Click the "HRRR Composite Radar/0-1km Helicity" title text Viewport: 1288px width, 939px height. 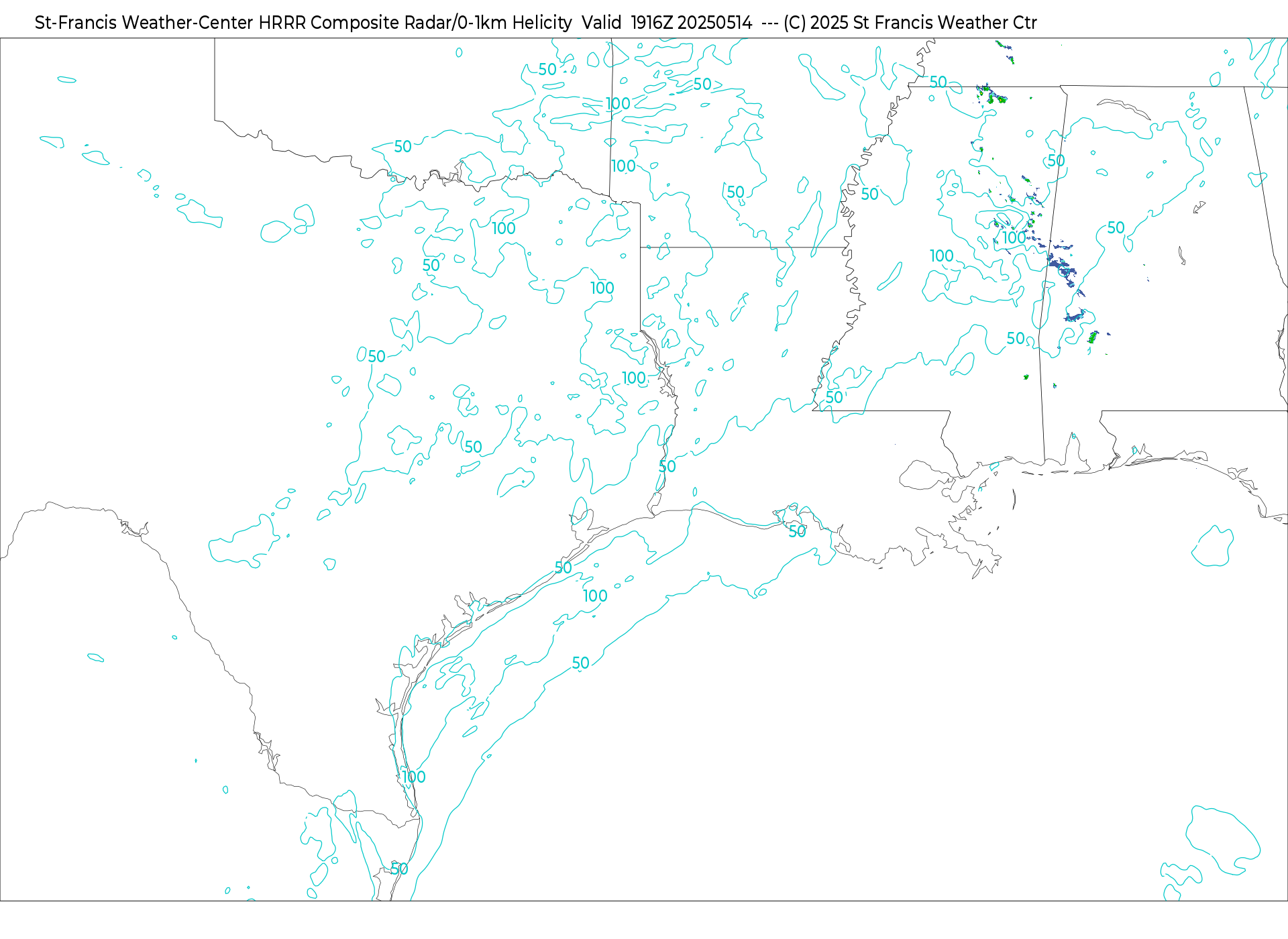click(415, 23)
